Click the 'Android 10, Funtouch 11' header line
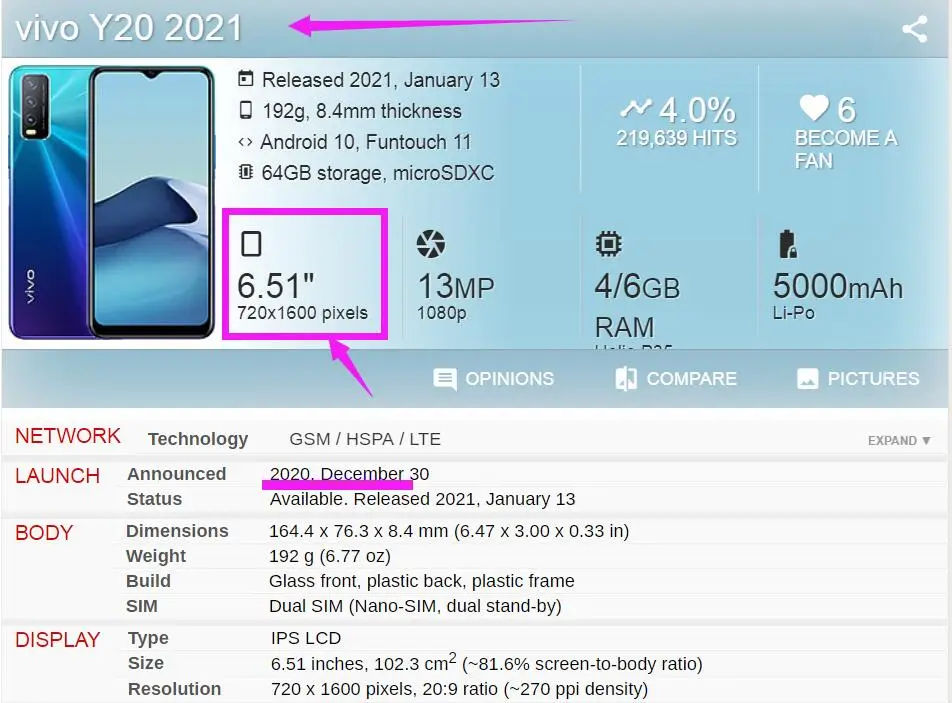952x703 pixels. click(x=366, y=142)
